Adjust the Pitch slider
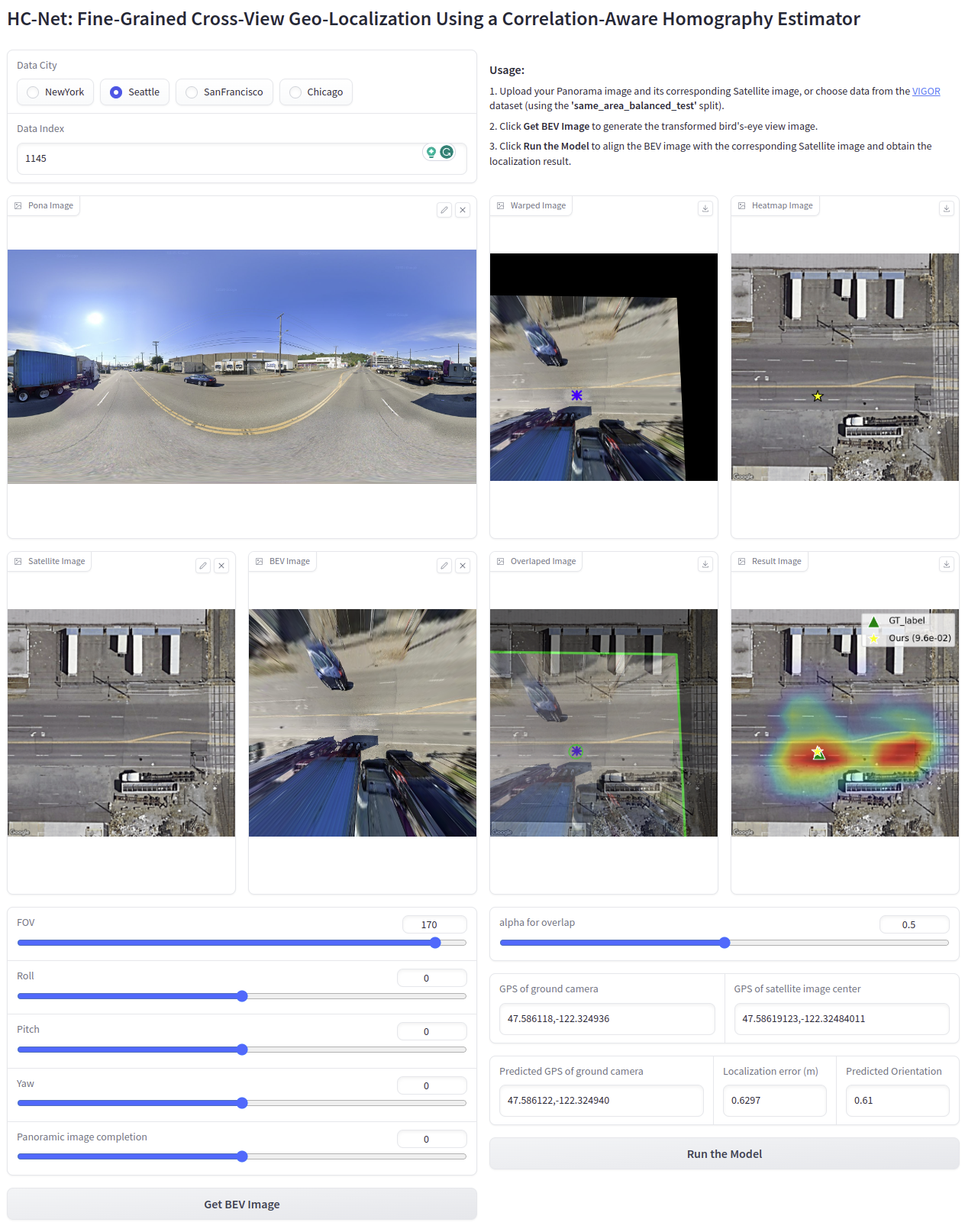The height and width of the screenshot is (1232, 965). pyautogui.click(x=242, y=1050)
